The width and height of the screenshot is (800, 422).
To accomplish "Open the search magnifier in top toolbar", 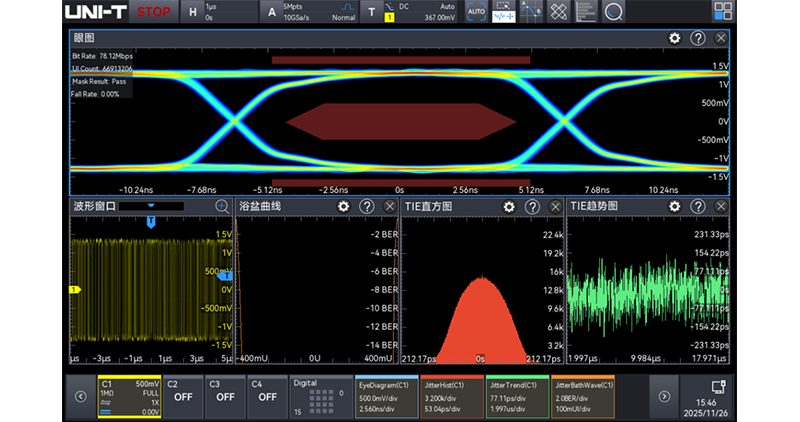I will [x=614, y=12].
